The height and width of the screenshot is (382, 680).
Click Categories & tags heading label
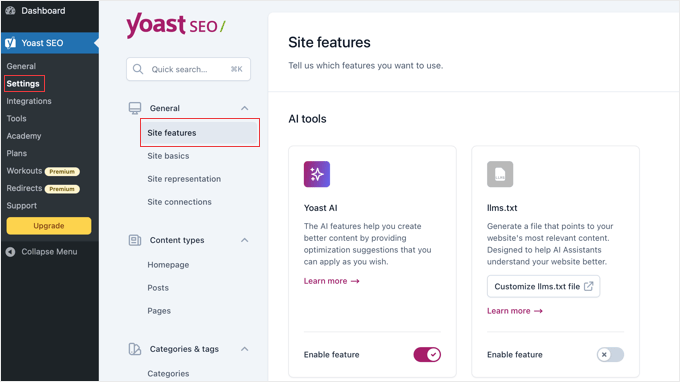[184, 349]
